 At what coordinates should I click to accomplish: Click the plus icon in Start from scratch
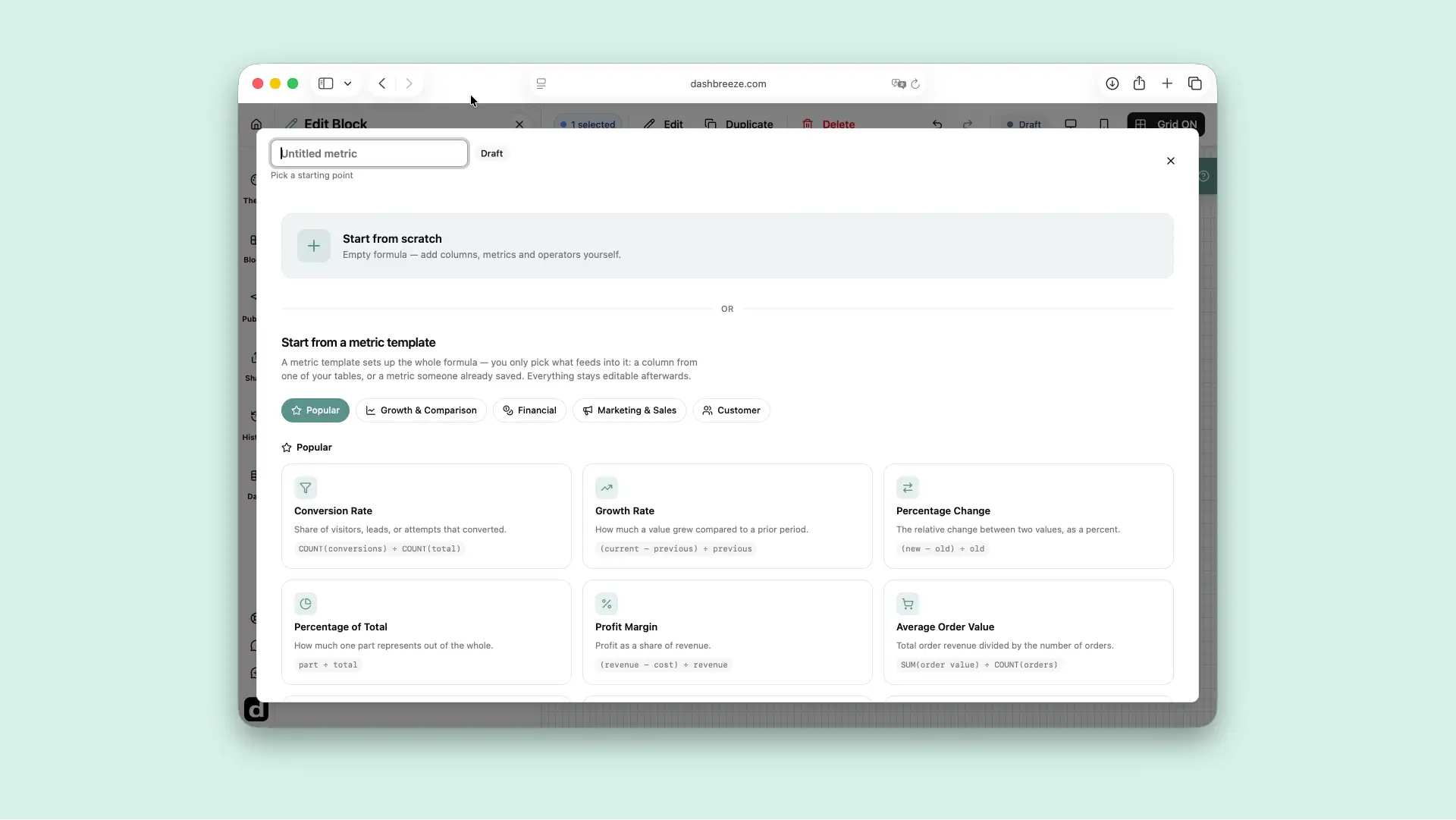click(x=314, y=246)
